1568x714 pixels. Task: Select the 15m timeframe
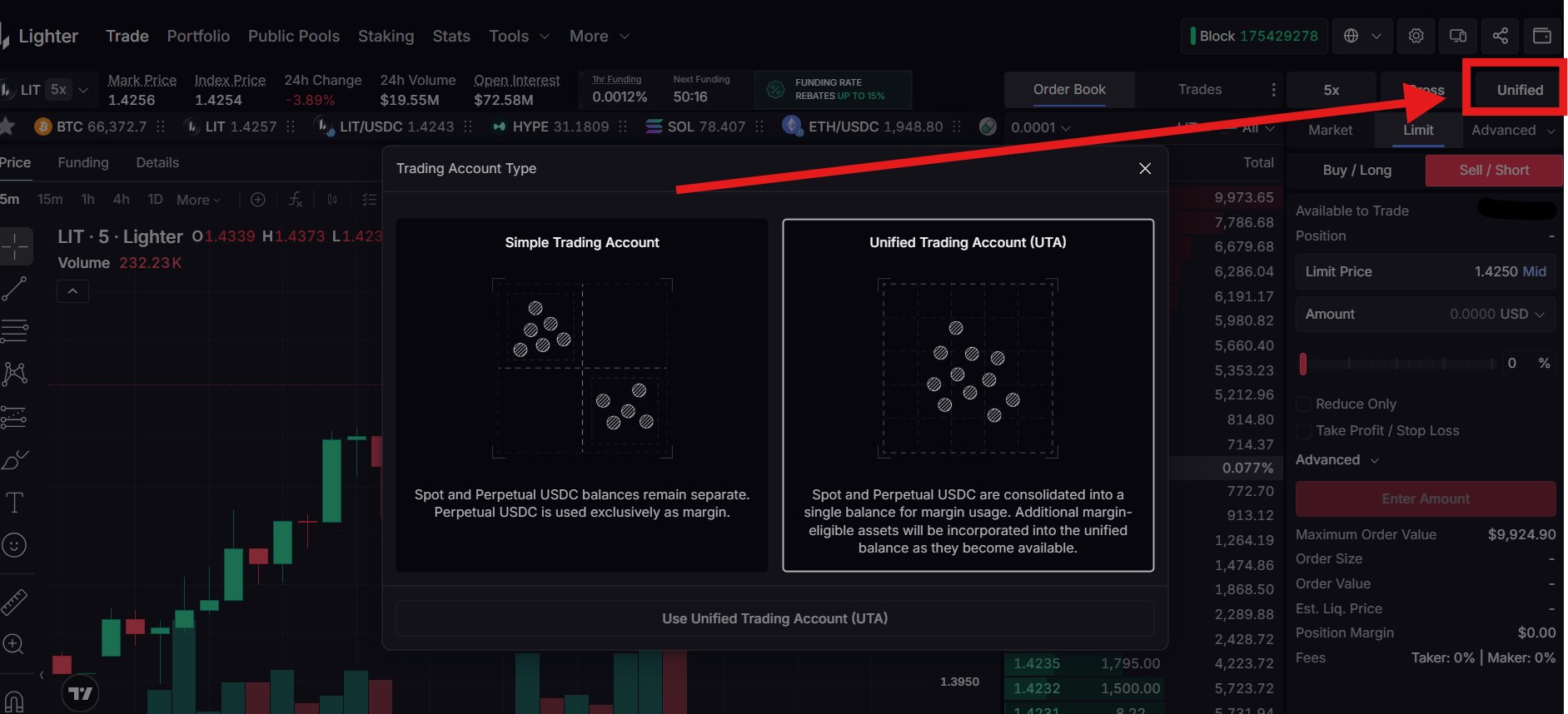click(50, 200)
